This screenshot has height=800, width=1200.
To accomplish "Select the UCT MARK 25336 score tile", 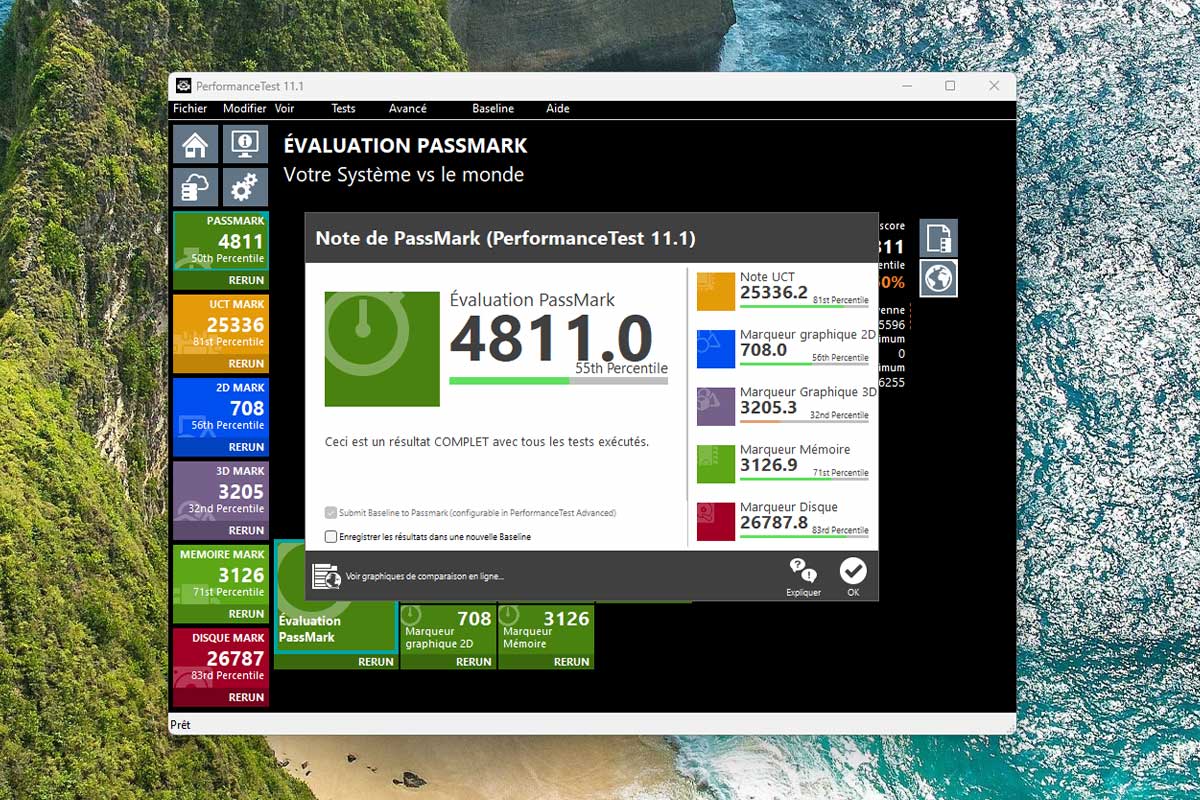I will coord(221,326).
